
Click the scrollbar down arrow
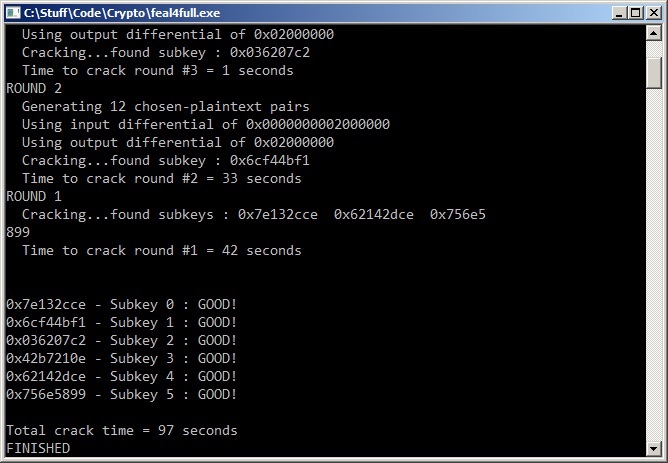coord(654,447)
